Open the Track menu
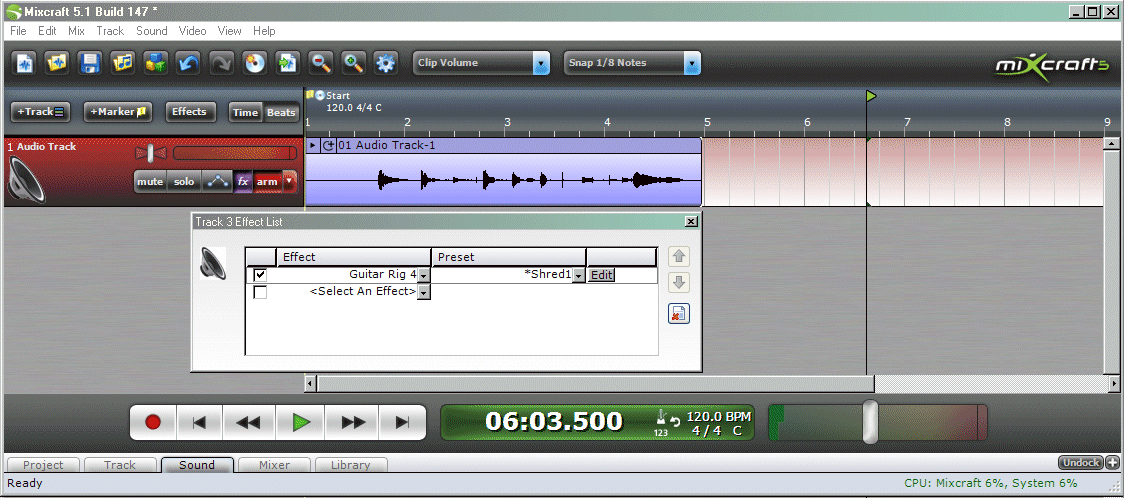This screenshot has height=498, width=1124. tap(110, 31)
